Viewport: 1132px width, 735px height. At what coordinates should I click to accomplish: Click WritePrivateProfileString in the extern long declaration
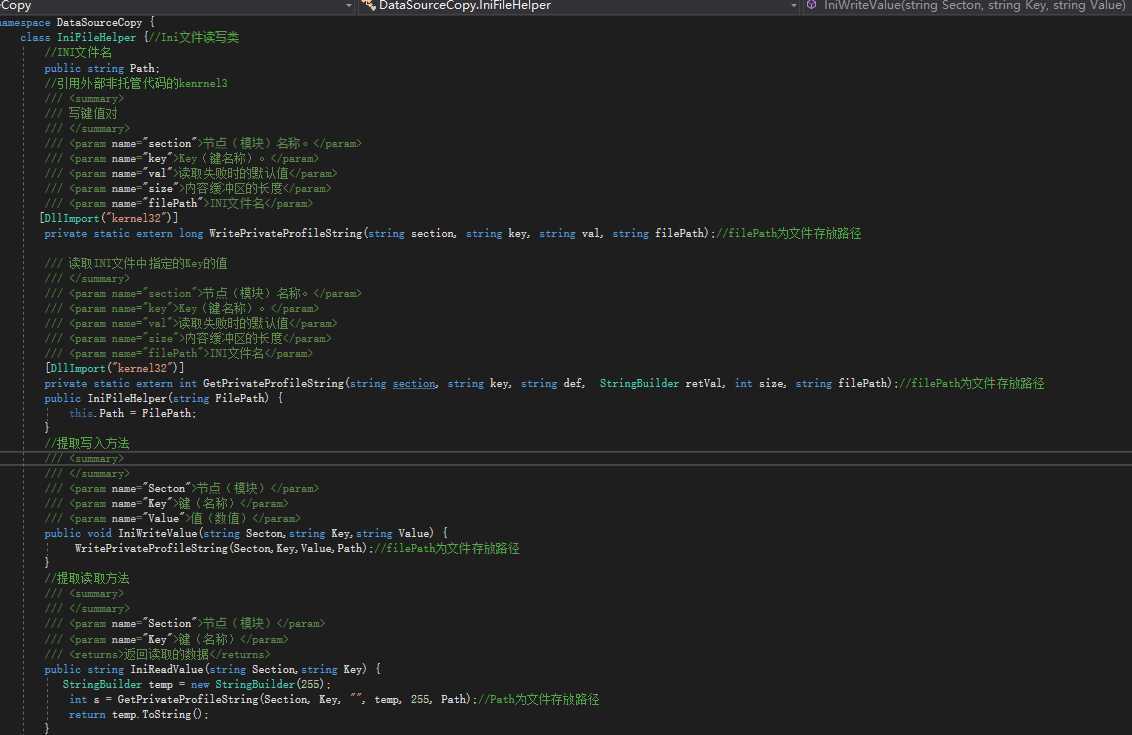click(285, 233)
